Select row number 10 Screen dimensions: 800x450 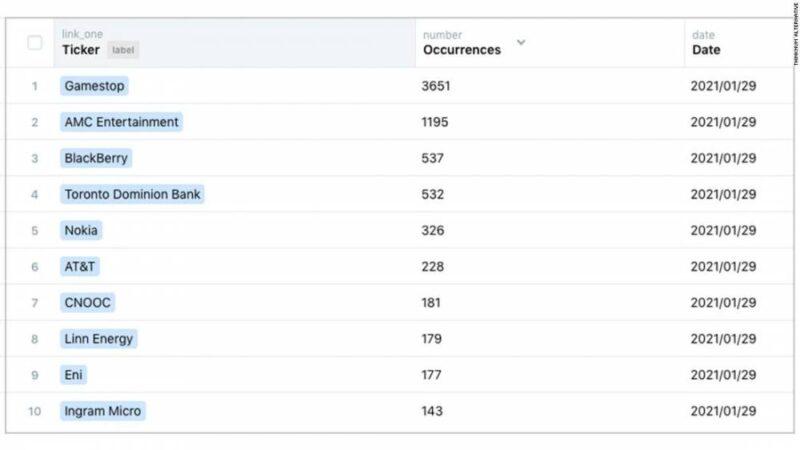click(35, 411)
